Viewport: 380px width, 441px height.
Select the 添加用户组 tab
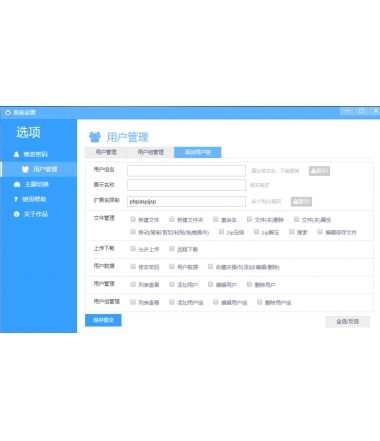coord(198,152)
